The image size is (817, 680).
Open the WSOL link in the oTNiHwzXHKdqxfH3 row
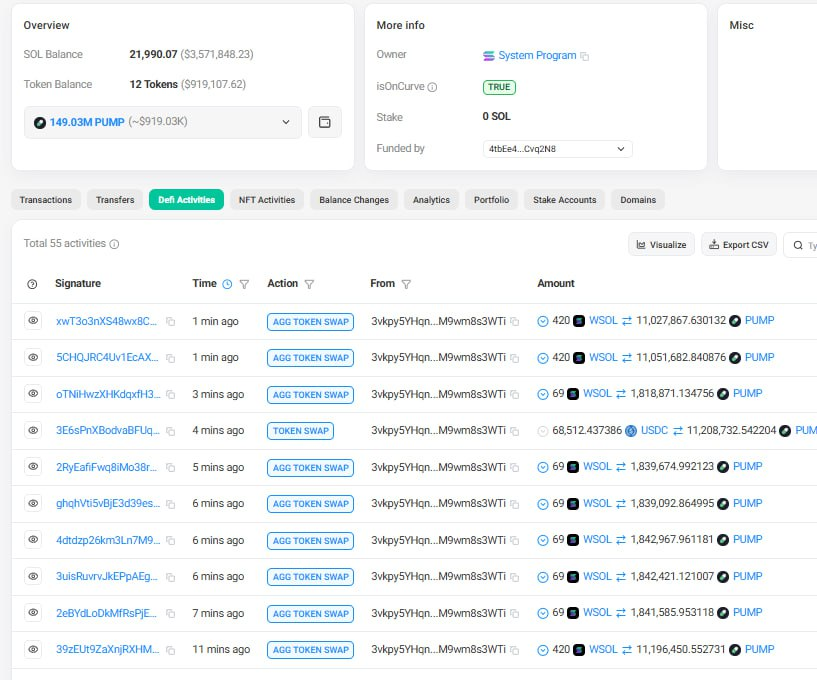pyautogui.click(x=597, y=393)
